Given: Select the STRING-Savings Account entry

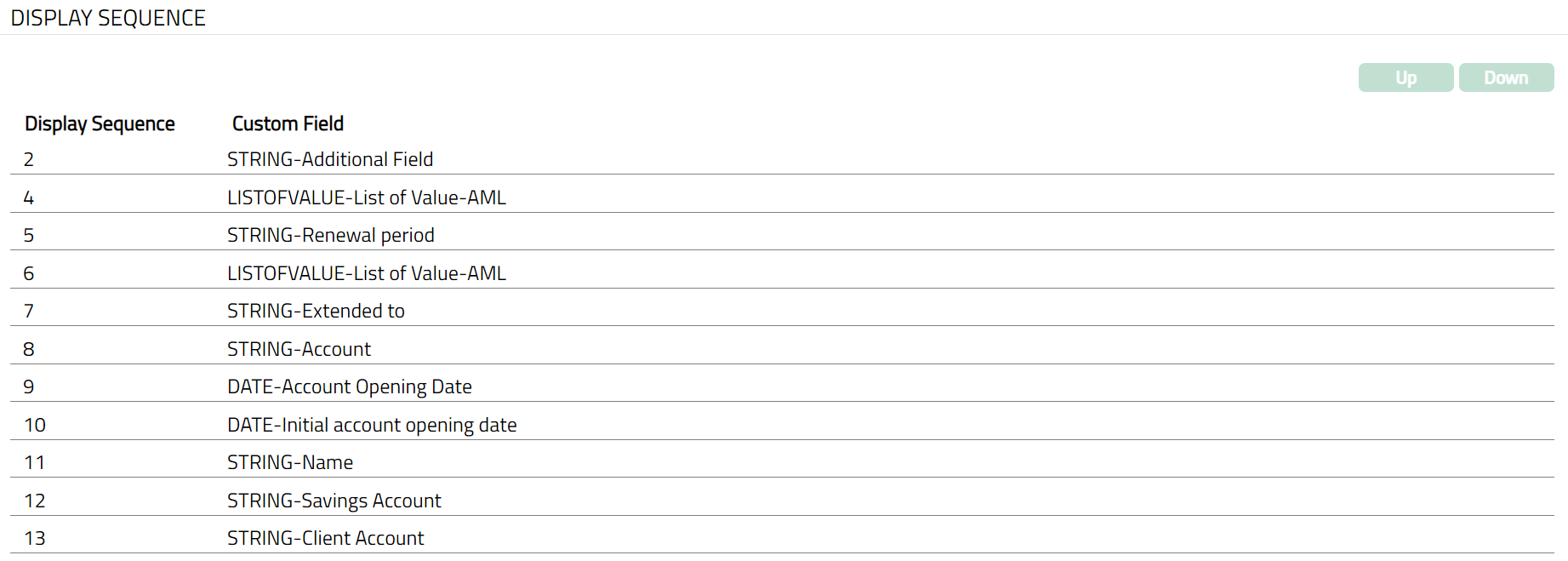Looking at the screenshot, I should tap(334, 501).
